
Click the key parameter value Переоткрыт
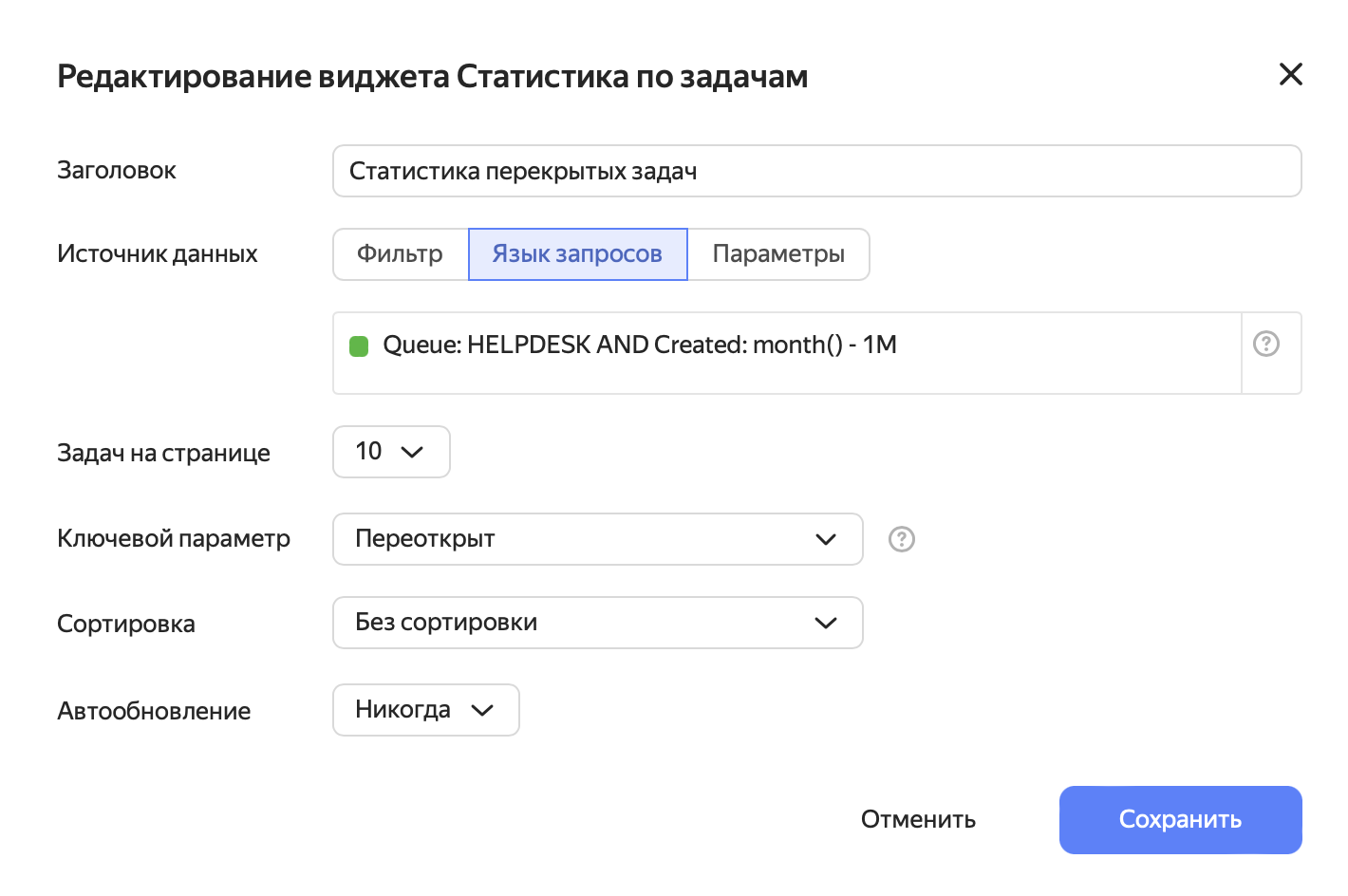pyautogui.click(x=425, y=539)
